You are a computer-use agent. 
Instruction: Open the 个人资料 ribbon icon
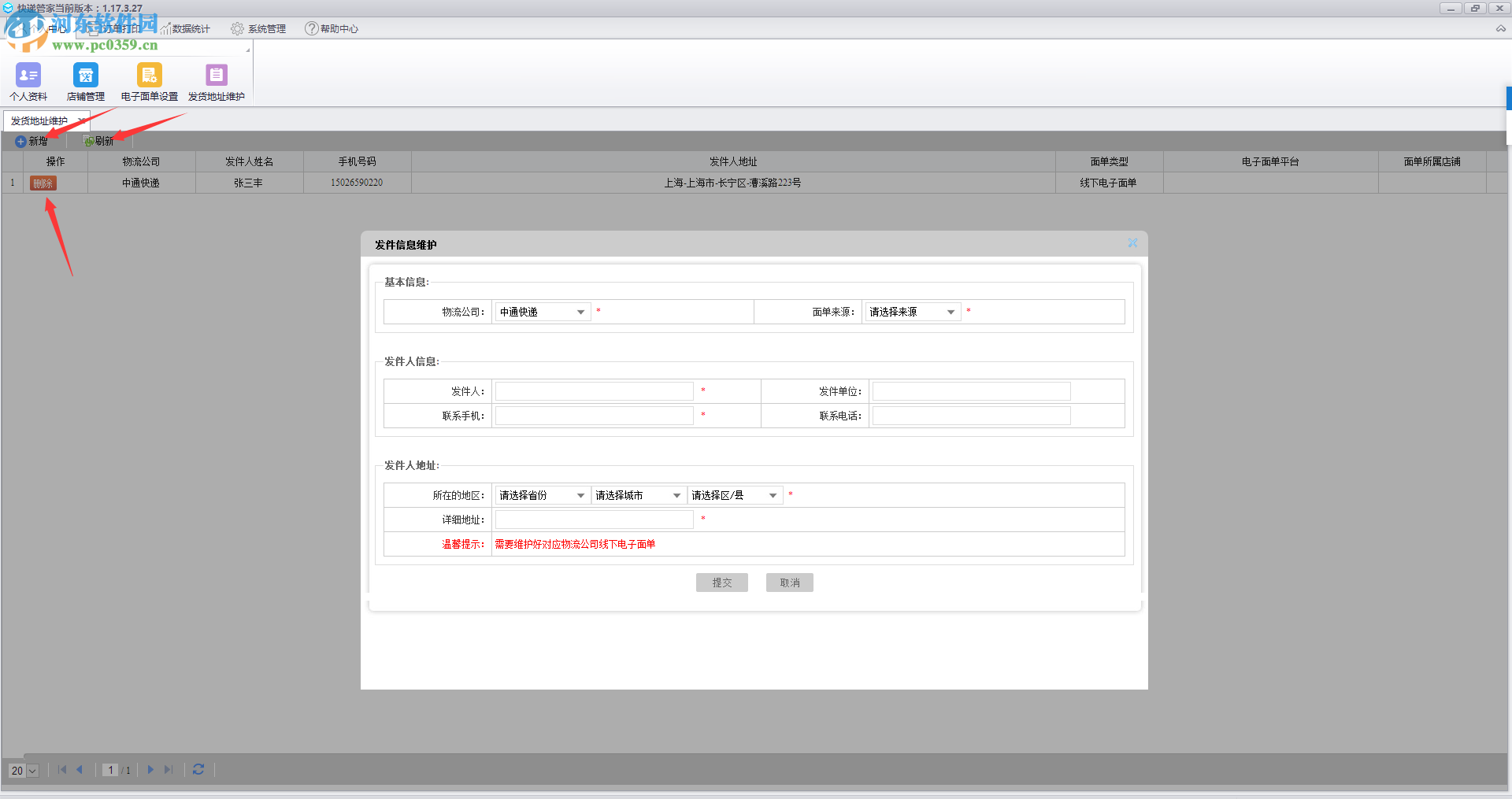click(28, 82)
